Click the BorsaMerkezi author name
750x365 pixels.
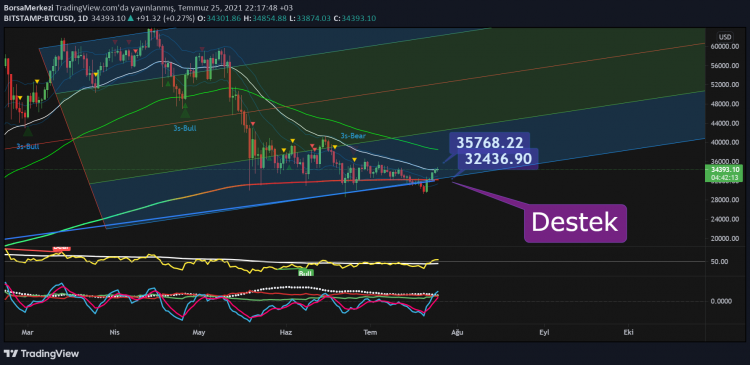click(x=28, y=8)
